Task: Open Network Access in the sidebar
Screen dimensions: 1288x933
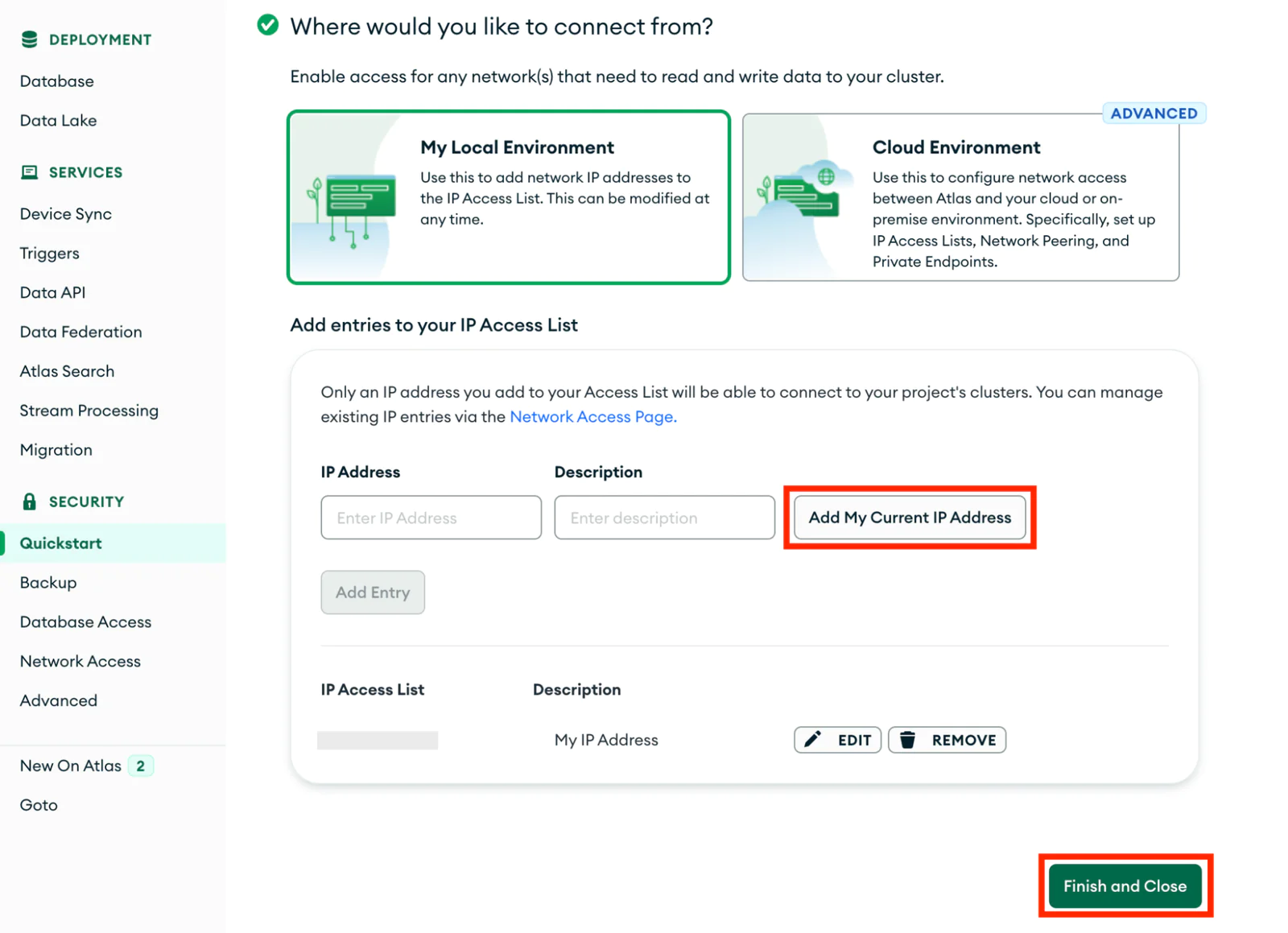Action: [x=80, y=661]
